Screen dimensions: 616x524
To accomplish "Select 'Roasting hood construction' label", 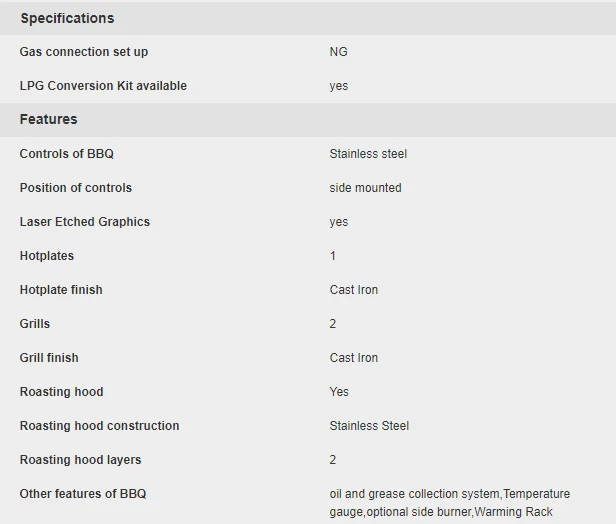I will [x=100, y=426].
